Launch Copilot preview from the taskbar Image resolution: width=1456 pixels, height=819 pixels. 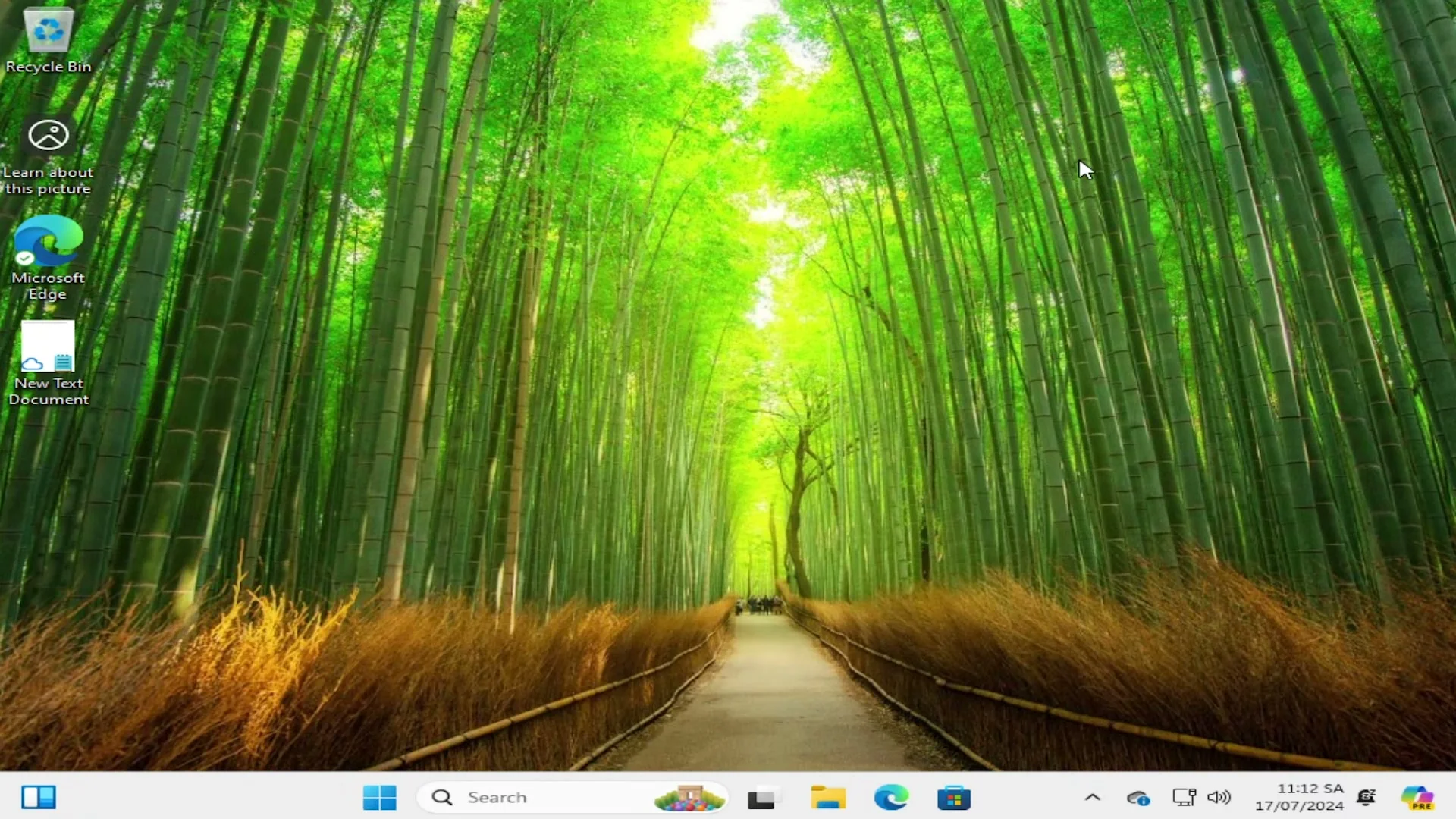1417,798
